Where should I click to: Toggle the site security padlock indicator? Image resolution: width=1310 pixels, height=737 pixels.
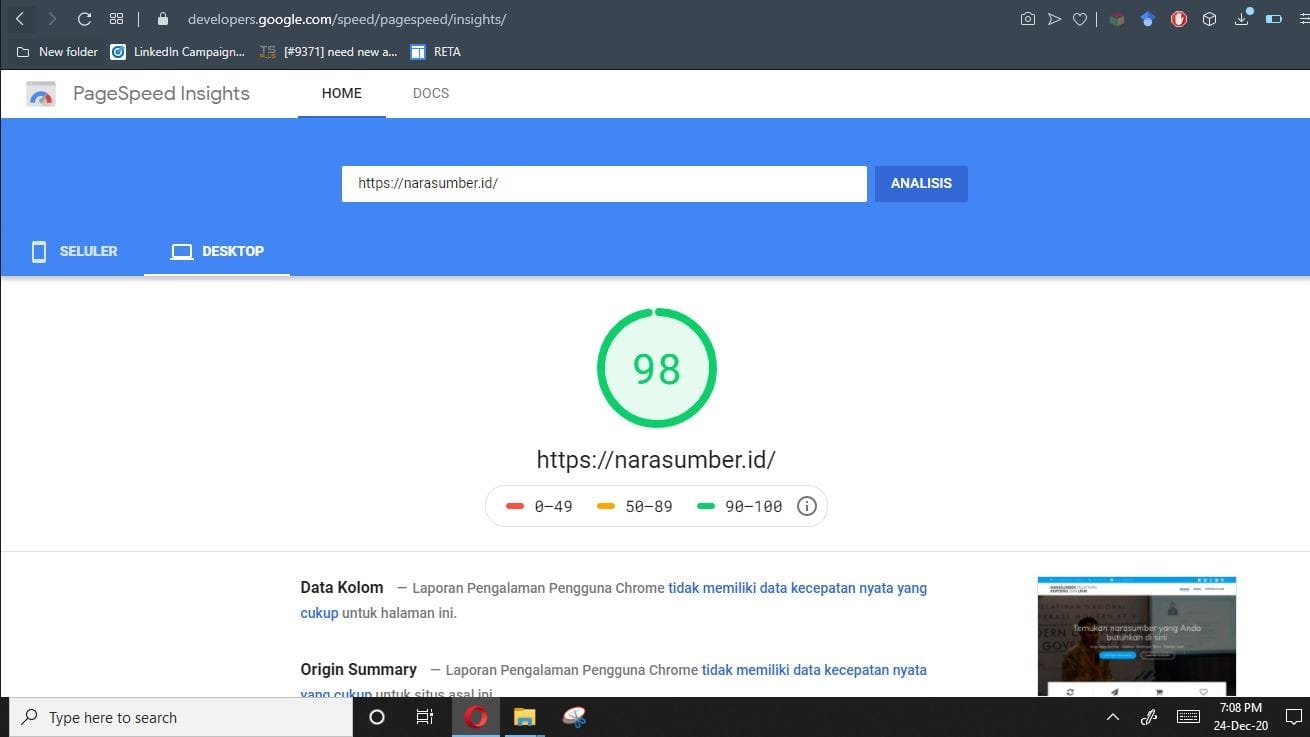point(161,18)
